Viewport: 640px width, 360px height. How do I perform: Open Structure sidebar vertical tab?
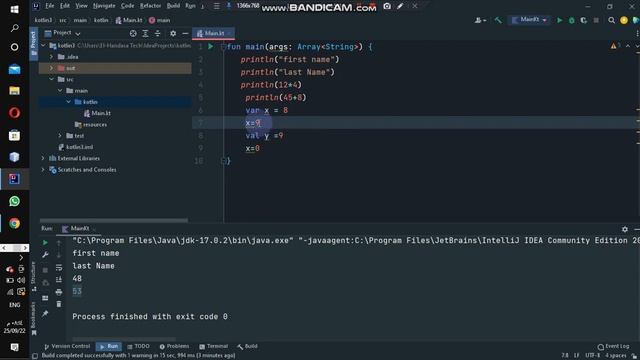[33, 276]
